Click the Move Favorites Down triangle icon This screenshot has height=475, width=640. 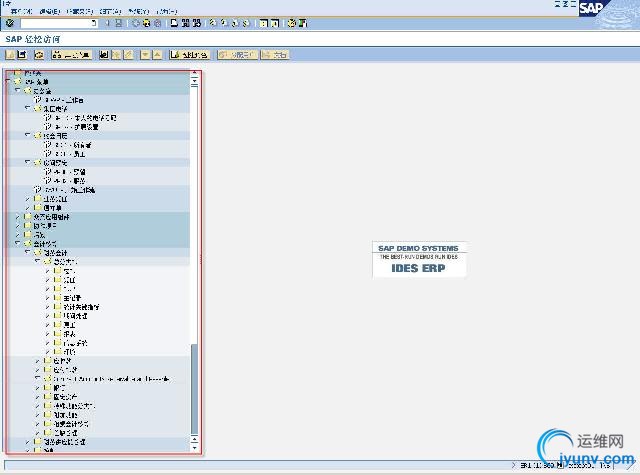(x=145, y=54)
